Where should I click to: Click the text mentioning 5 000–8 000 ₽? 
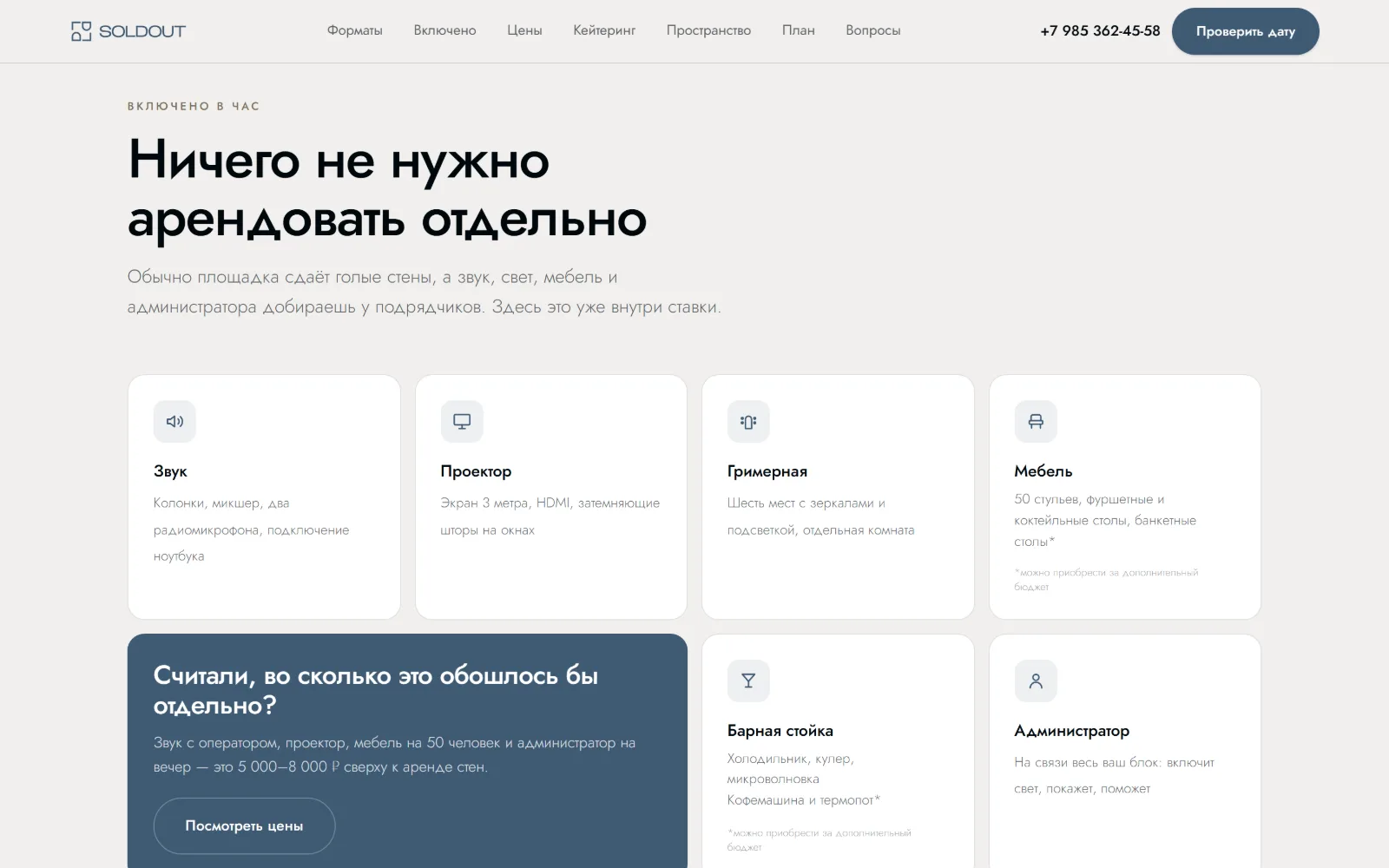pyautogui.click(x=394, y=755)
